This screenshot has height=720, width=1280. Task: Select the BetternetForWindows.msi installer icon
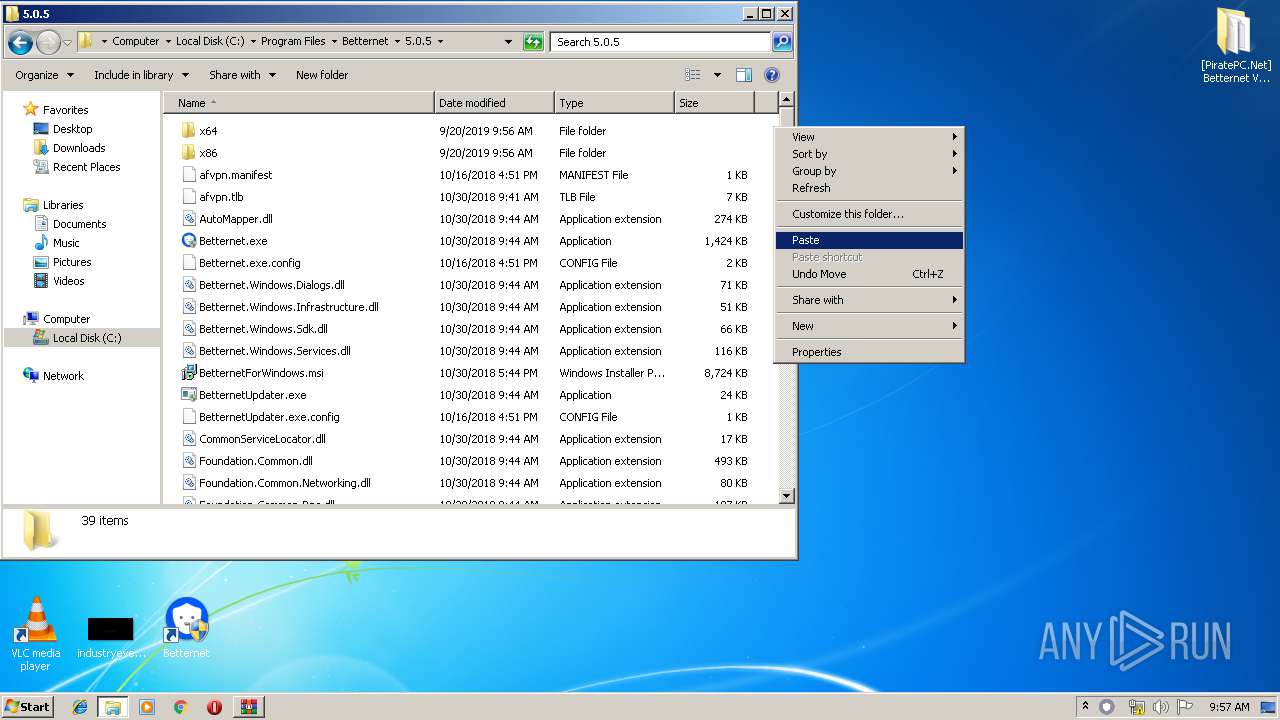point(189,373)
